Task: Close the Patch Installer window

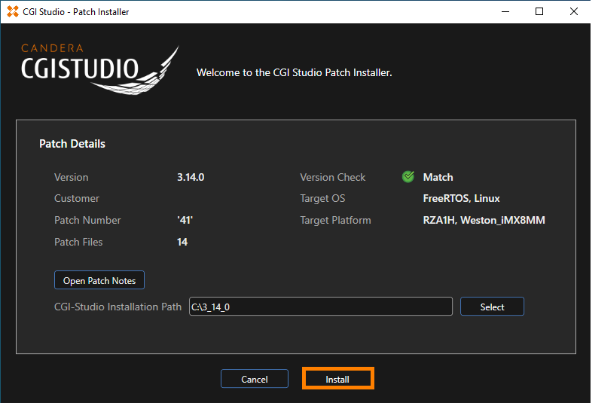Action: 574,12
